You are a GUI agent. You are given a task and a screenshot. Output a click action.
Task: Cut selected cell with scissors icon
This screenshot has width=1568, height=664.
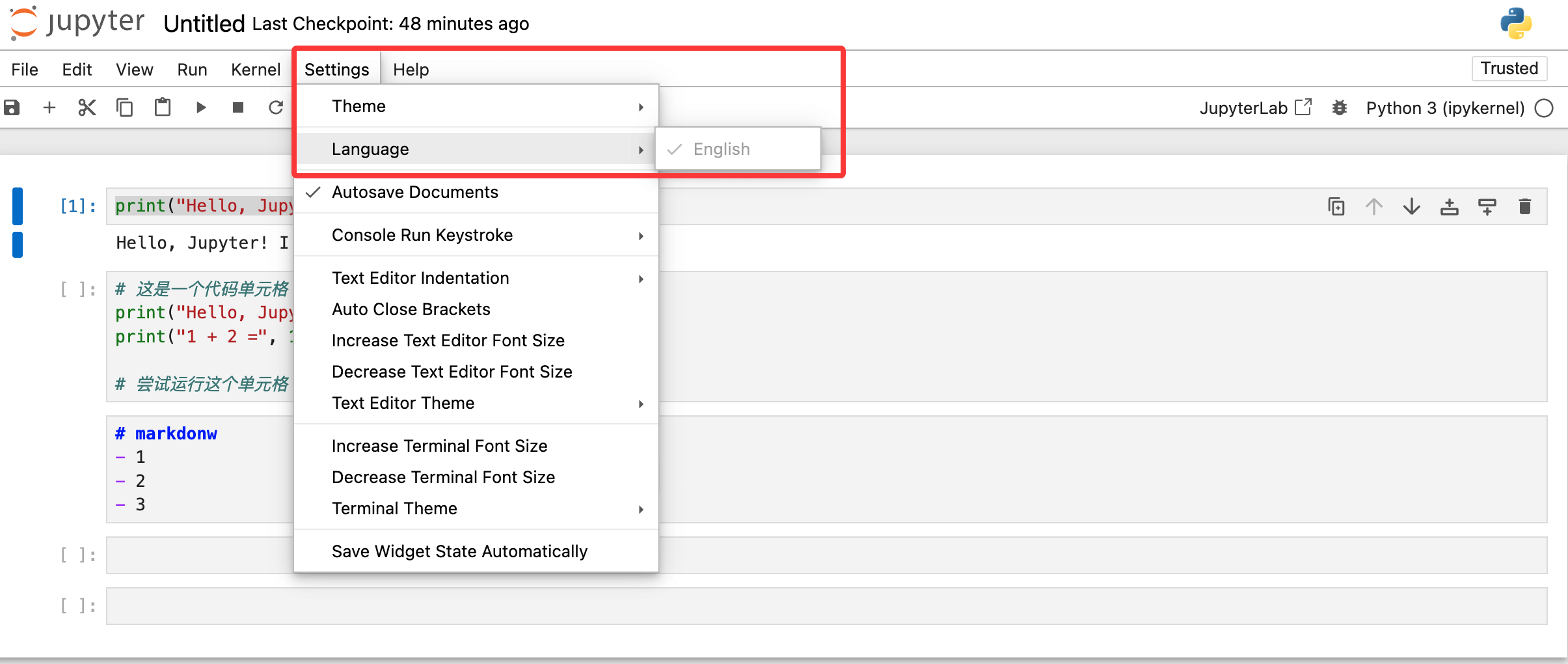click(87, 107)
